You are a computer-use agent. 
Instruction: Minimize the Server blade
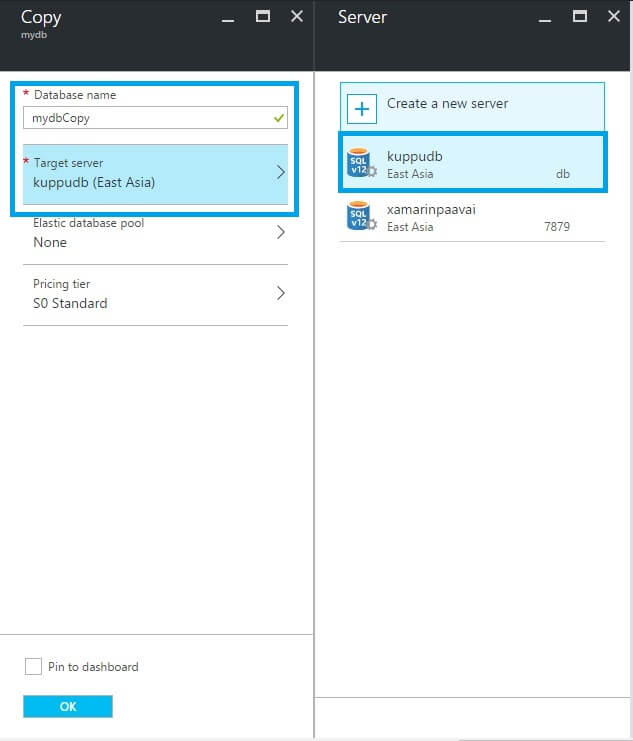click(x=547, y=17)
